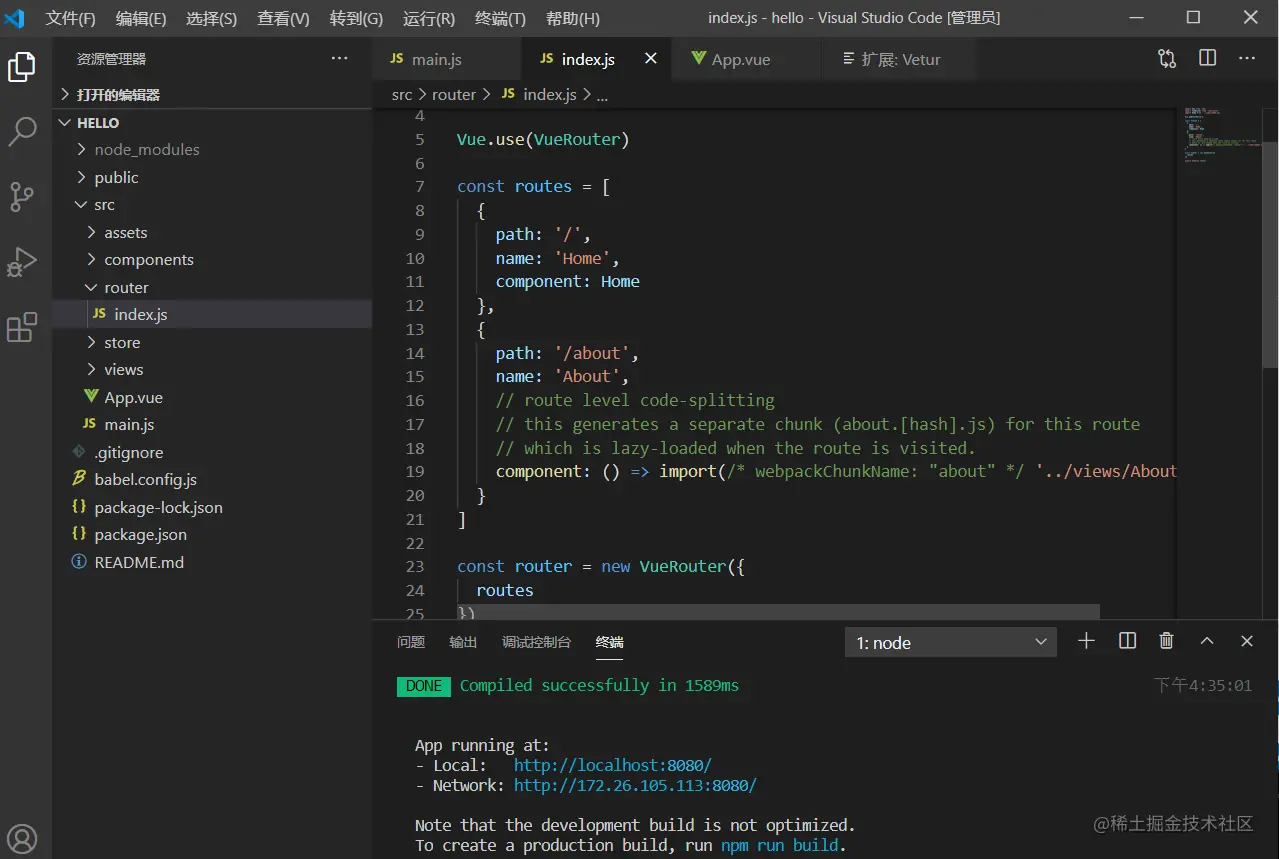This screenshot has width=1279, height=859.
Task: Open the terminal selector dropdown '1: node'
Action: click(x=951, y=642)
